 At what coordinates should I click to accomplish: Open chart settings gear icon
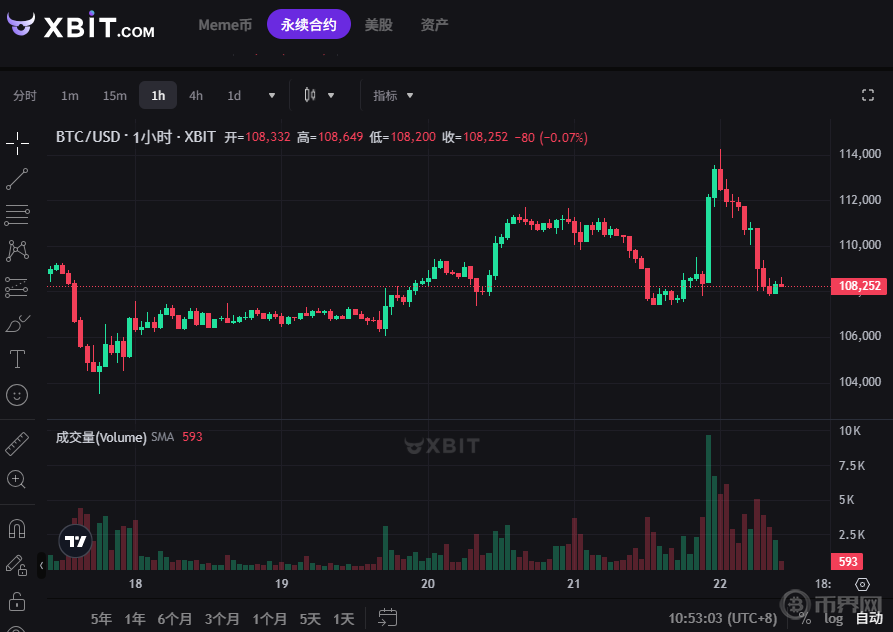862,584
